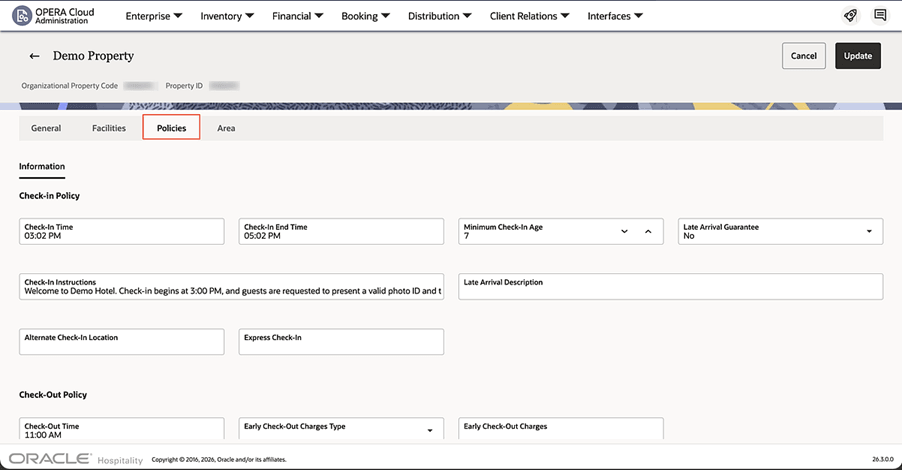Increase Minimum Check-In Age with up chevron
This screenshot has height=470, width=902.
(648, 231)
